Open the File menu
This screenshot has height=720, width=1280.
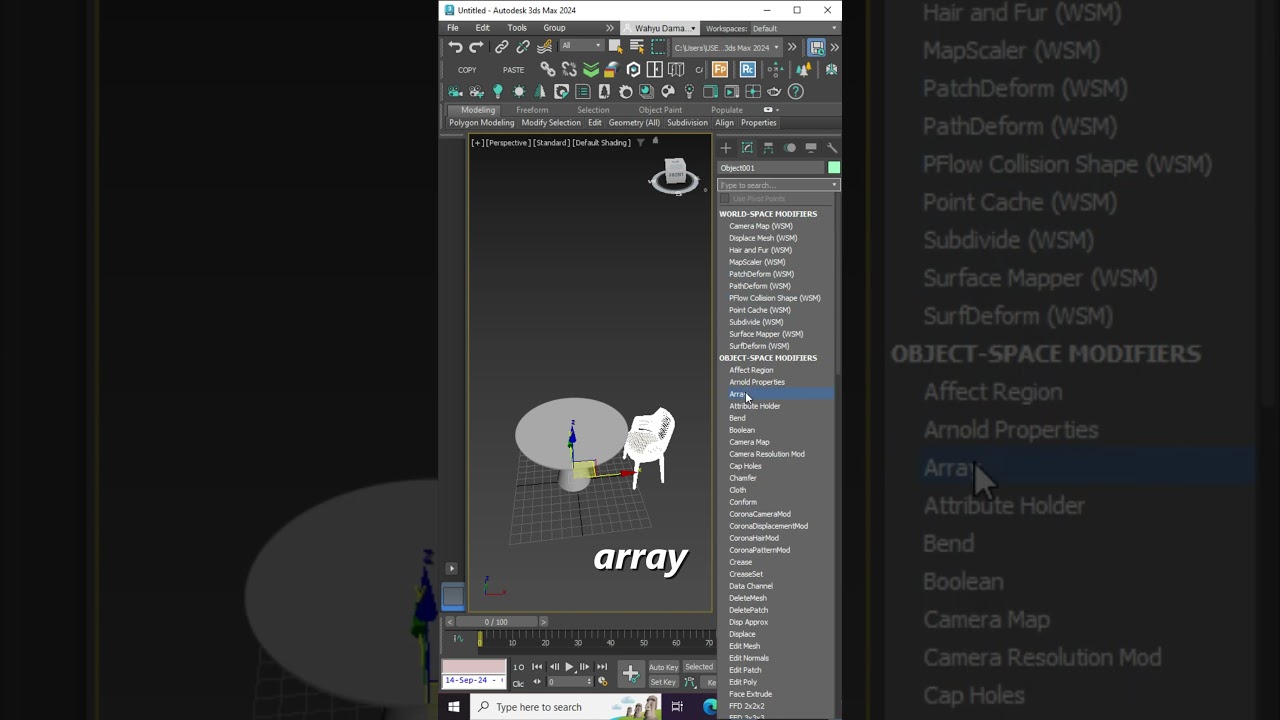coord(453,28)
